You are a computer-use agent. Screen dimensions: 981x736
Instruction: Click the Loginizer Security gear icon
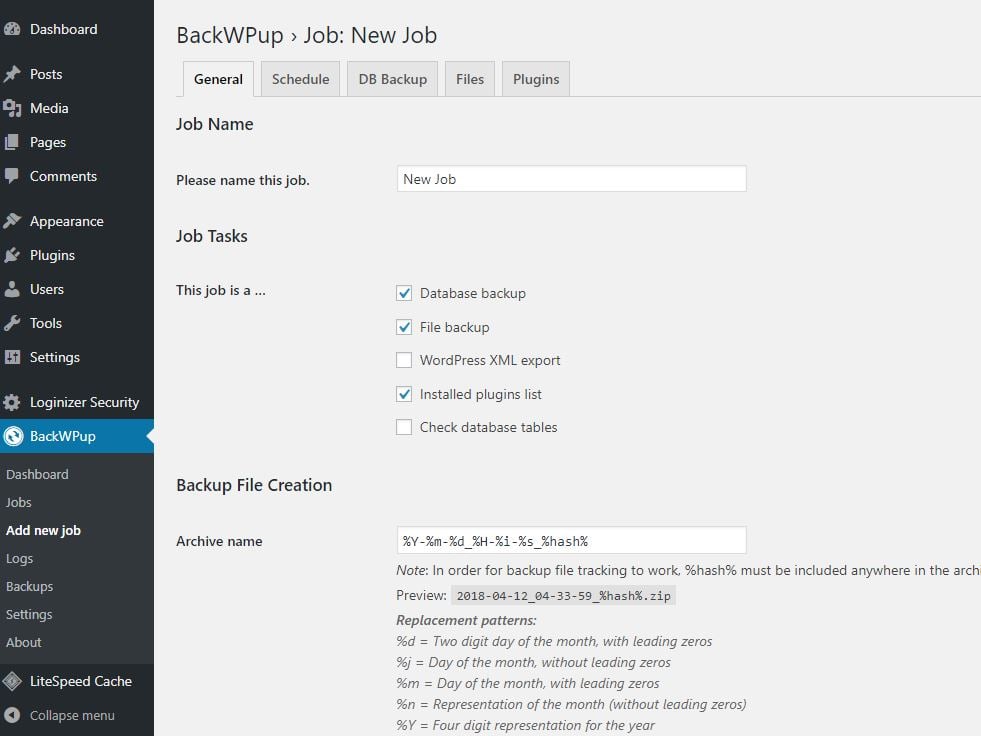(12, 402)
